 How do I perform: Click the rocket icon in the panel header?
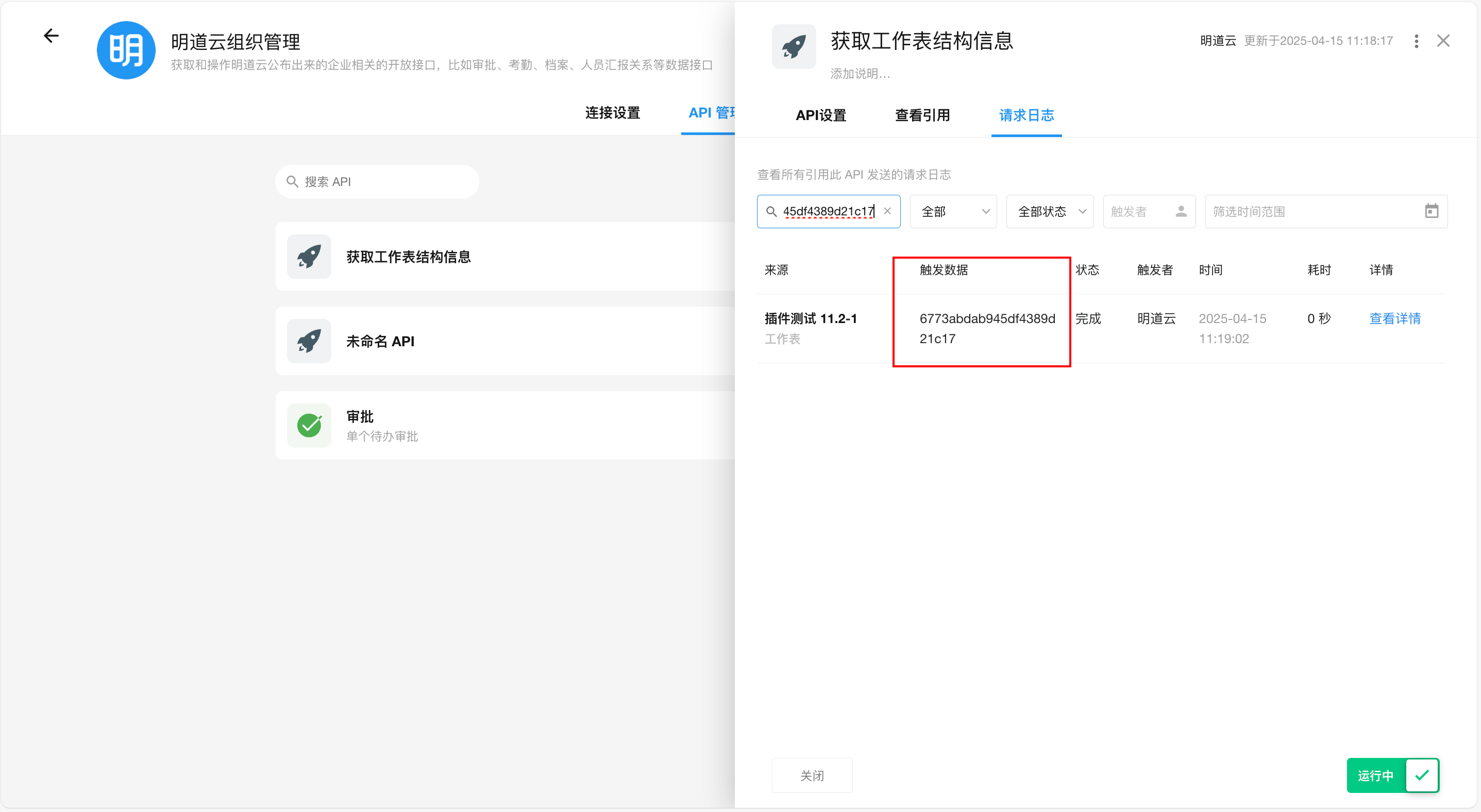[x=794, y=46]
